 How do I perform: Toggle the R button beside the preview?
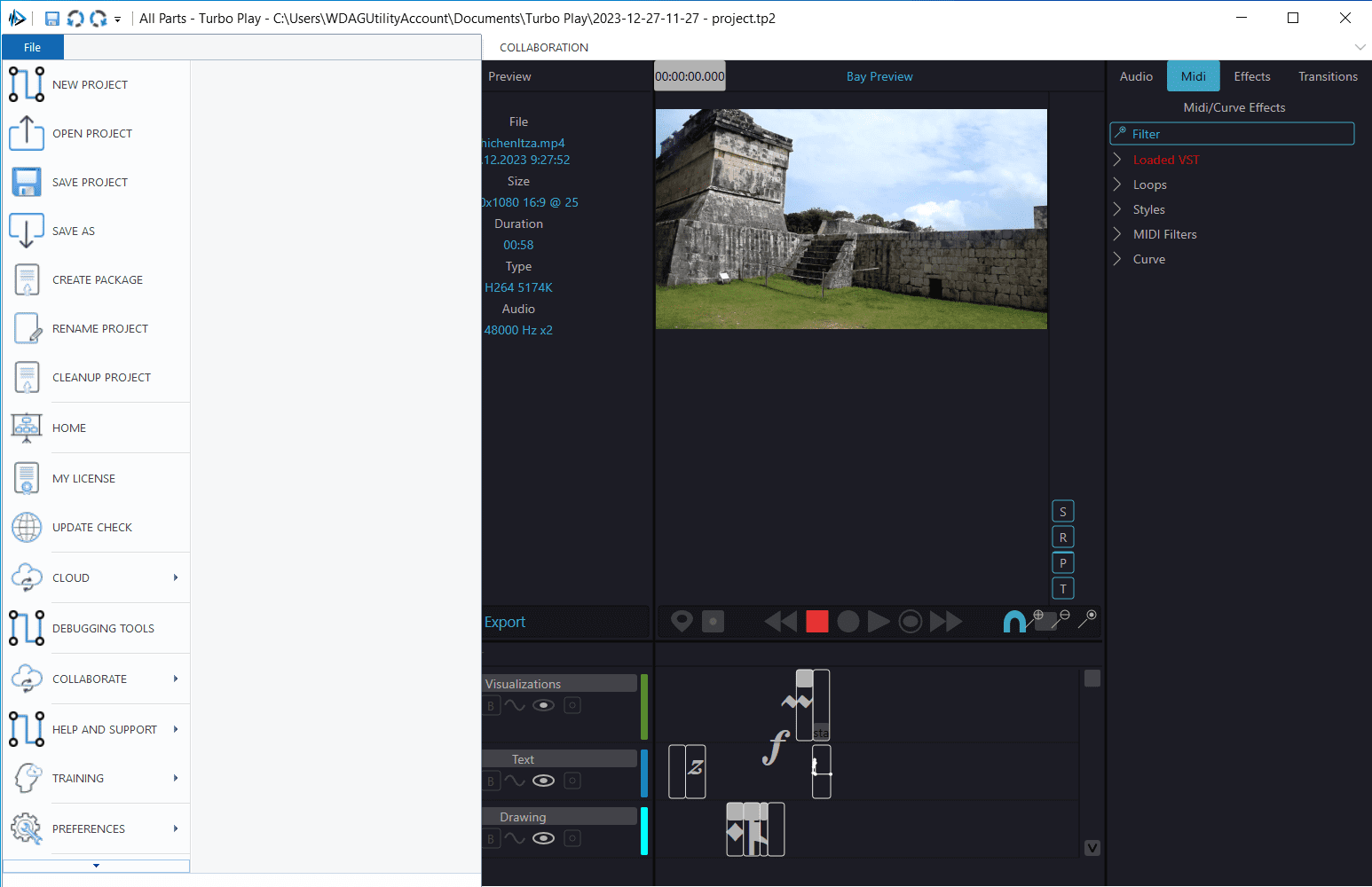[x=1063, y=538]
